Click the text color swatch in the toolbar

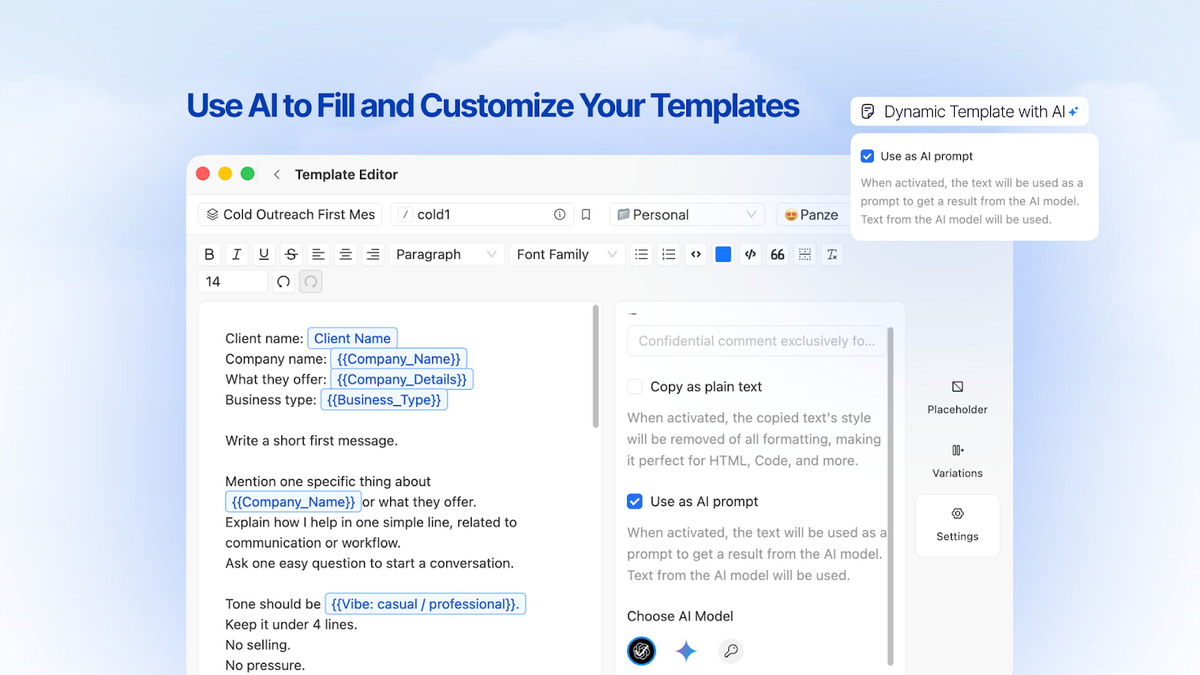(723, 254)
